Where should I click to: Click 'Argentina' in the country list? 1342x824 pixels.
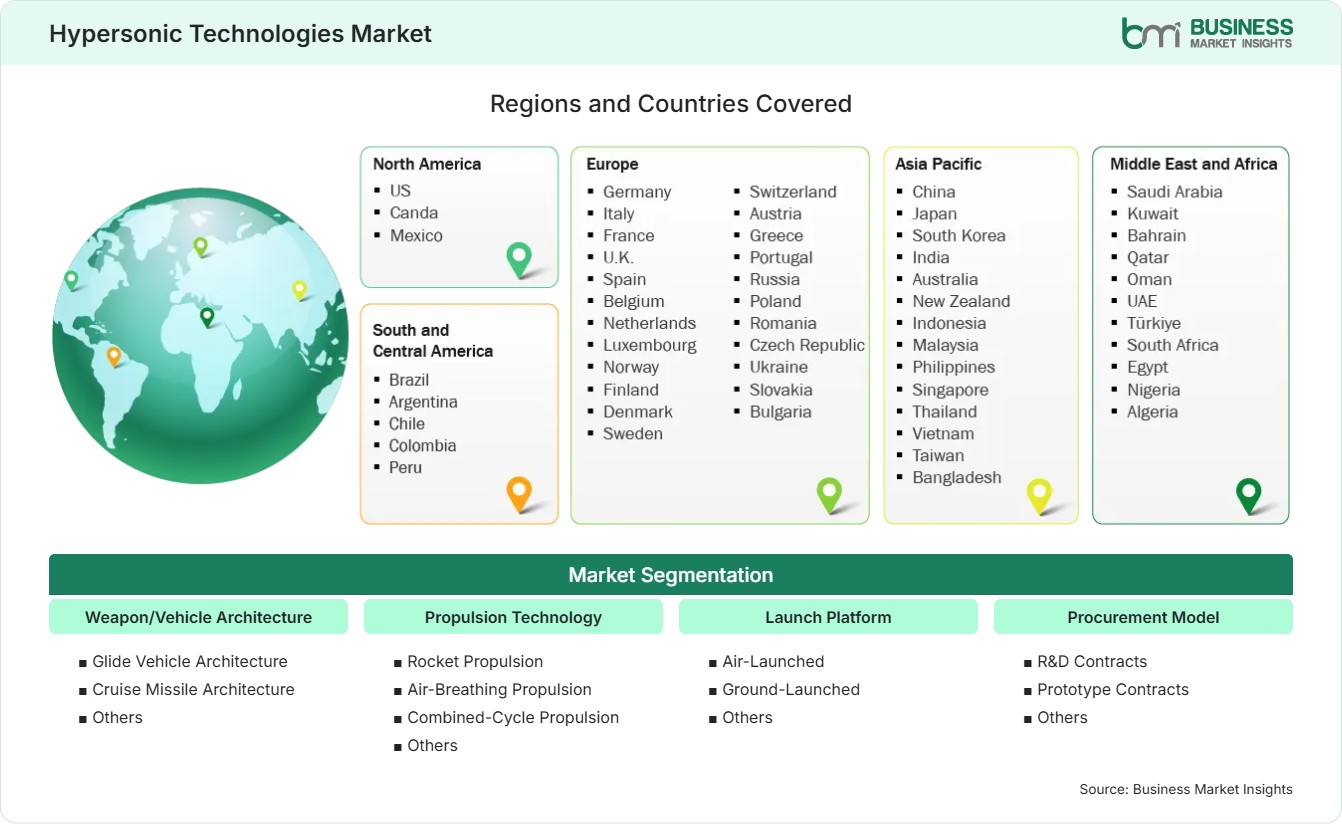(423, 401)
